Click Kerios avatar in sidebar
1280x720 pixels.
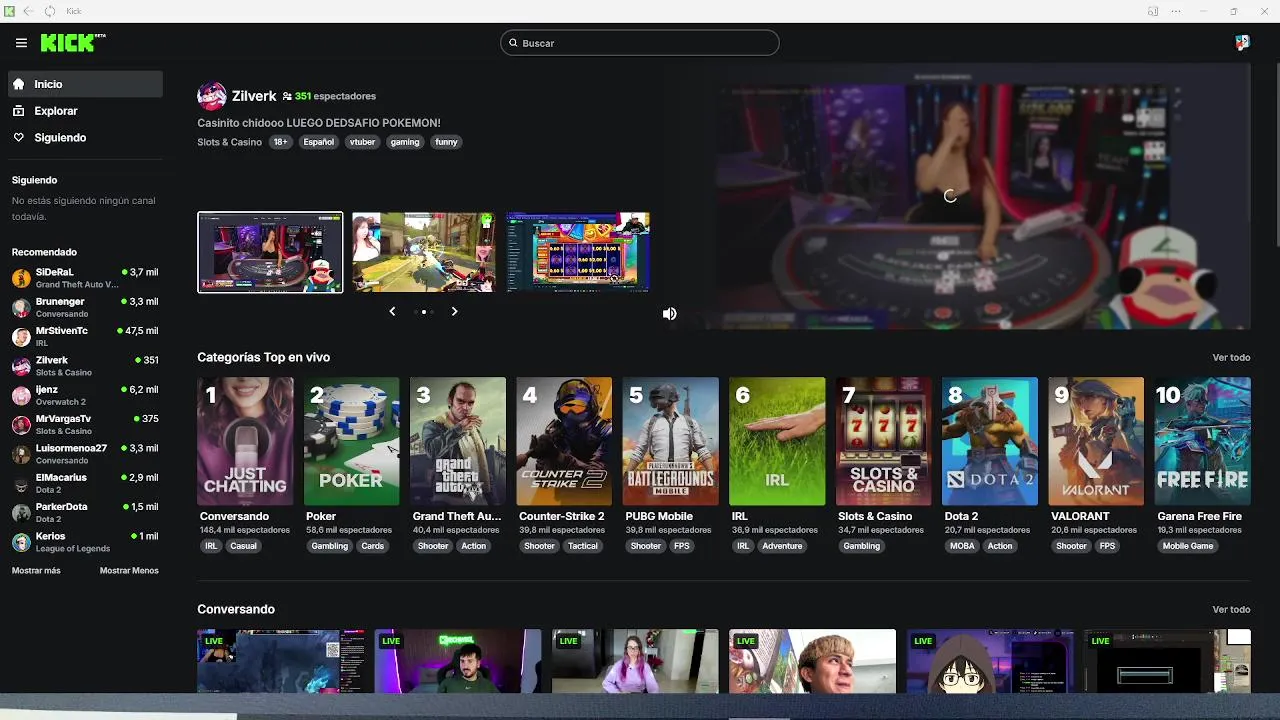point(21,542)
